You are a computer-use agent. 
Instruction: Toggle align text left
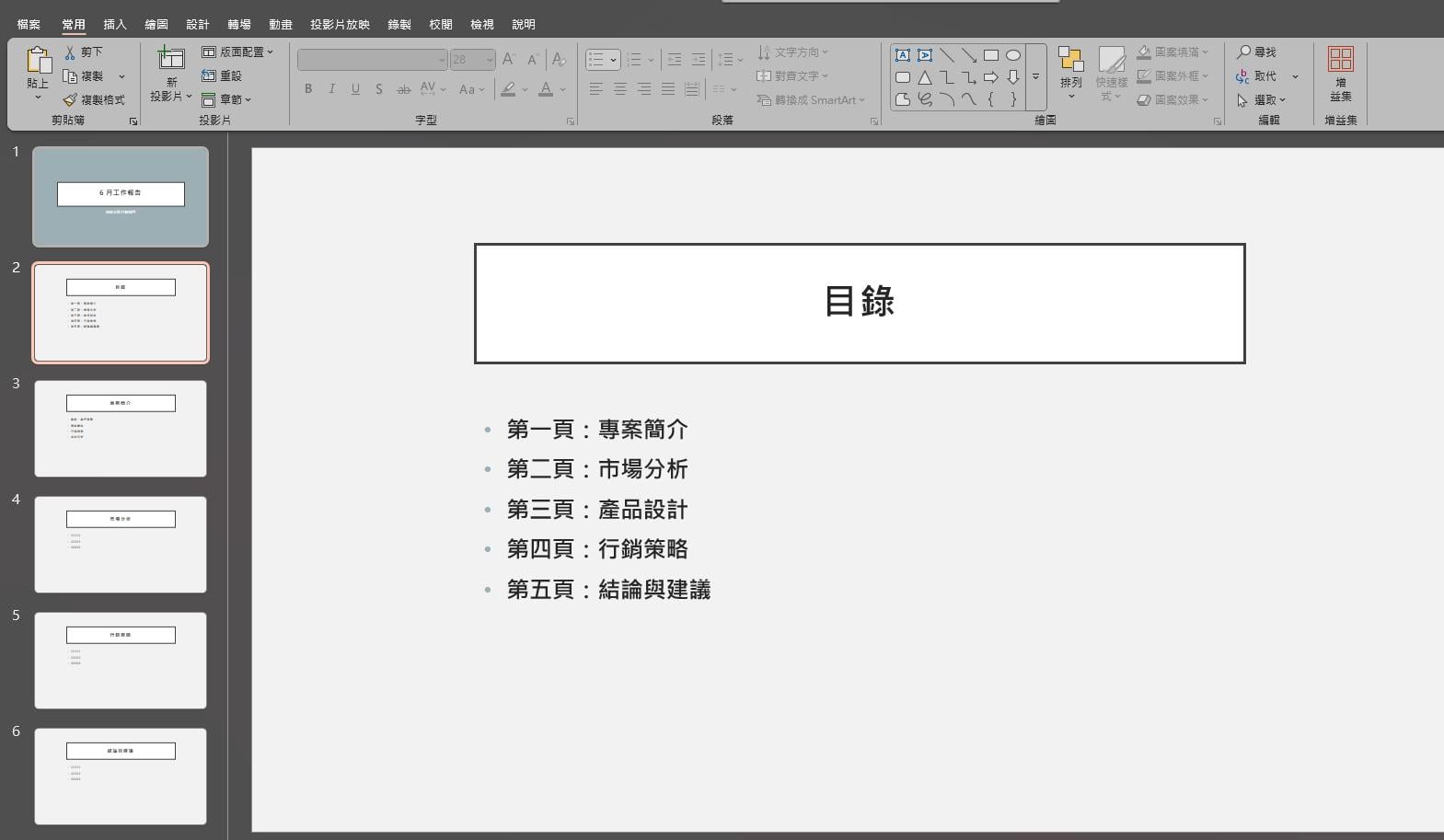click(x=596, y=89)
